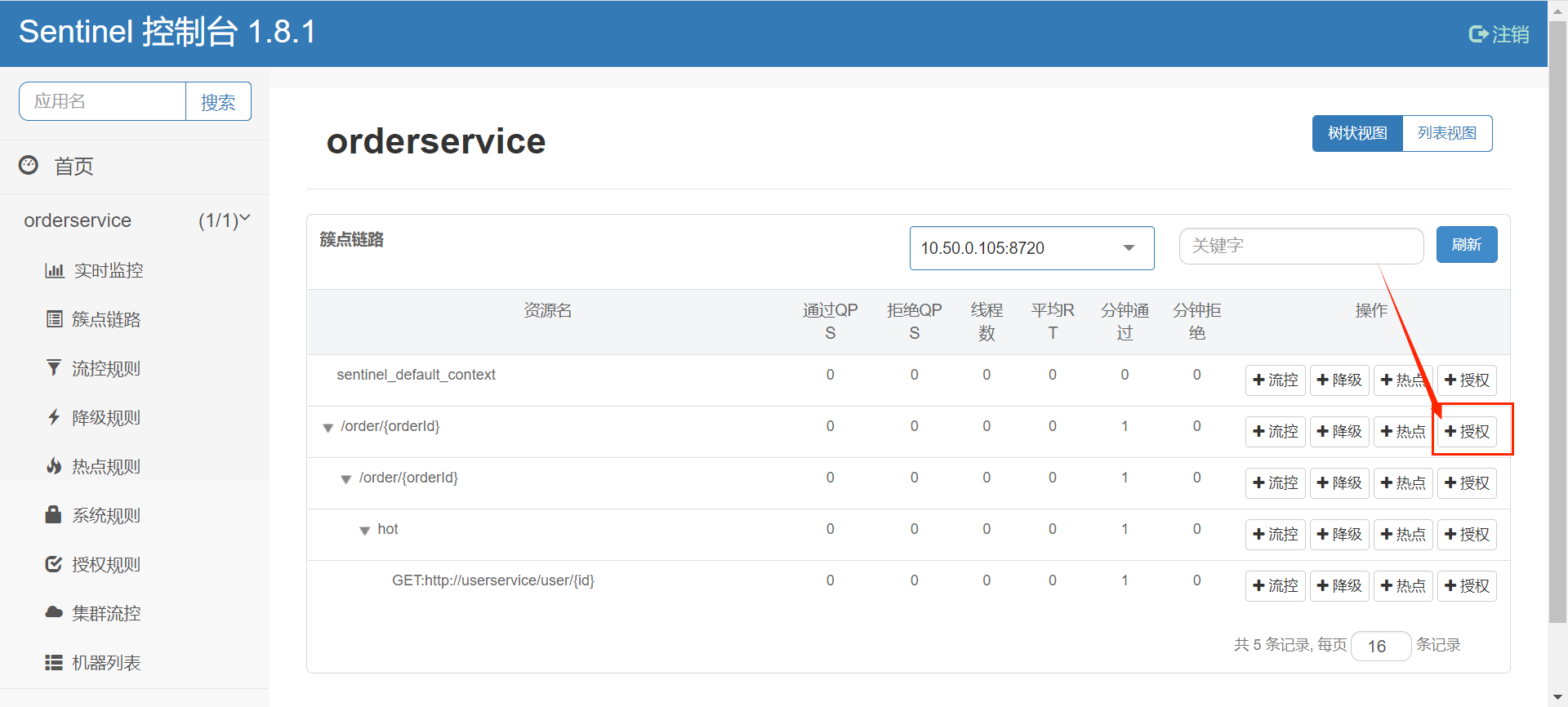Click the lock icon for 系统规则
Screen dimensions: 1568x707
(53, 514)
